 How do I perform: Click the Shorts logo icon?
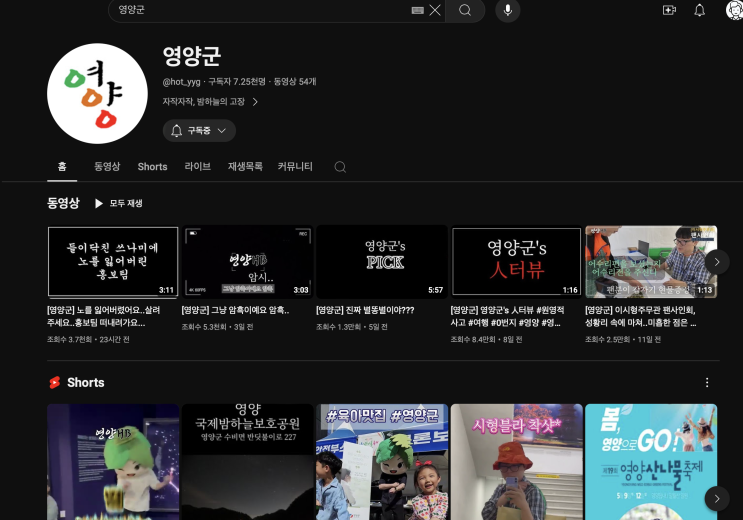coord(55,383)
